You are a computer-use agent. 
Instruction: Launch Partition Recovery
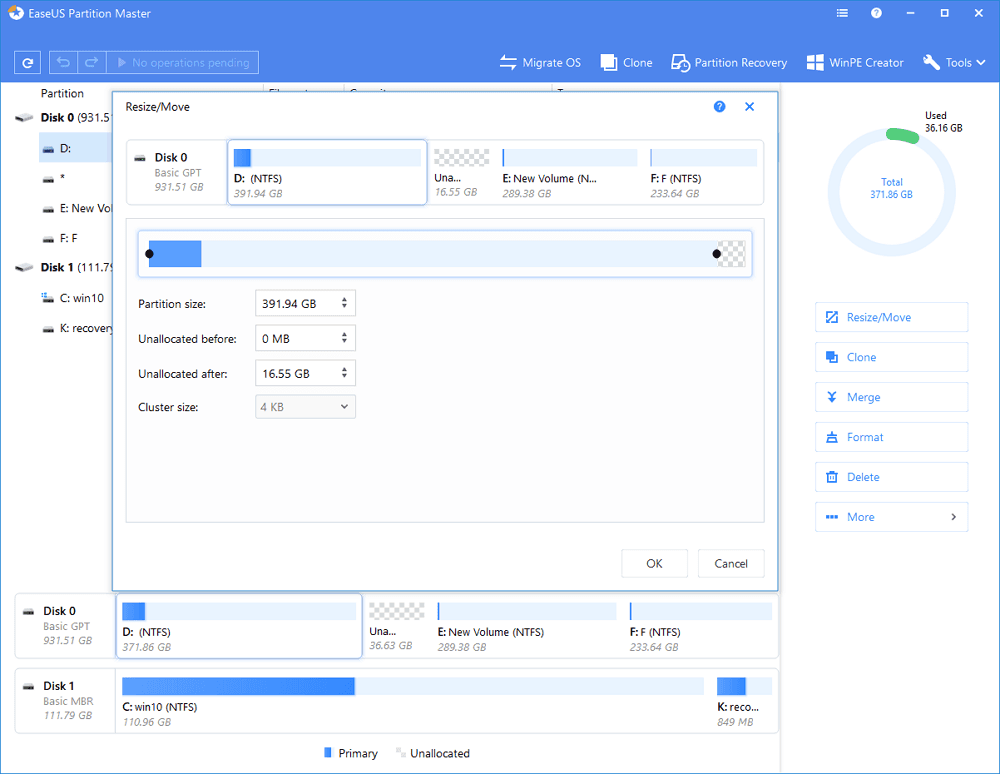pyautogui.click(x=729, y=63)
